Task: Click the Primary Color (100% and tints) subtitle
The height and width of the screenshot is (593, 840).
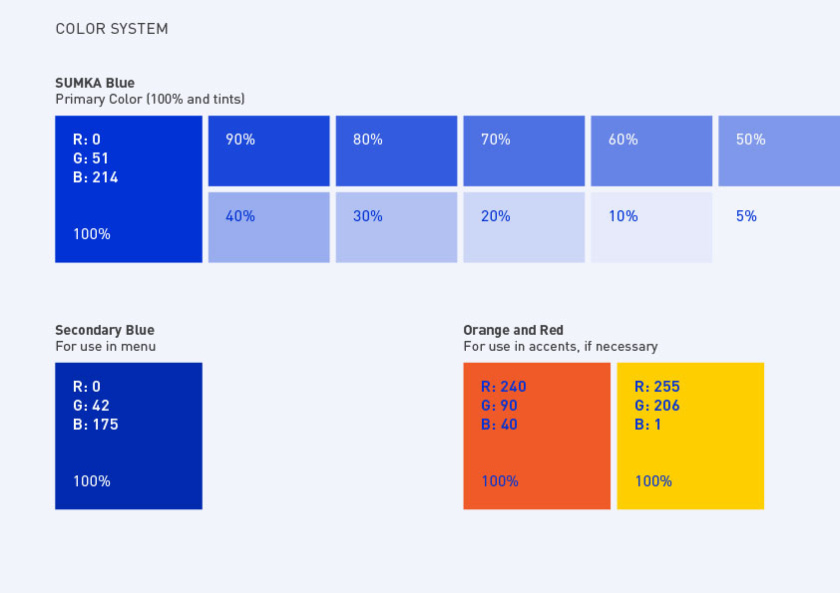Action: [x=150, y=99]
